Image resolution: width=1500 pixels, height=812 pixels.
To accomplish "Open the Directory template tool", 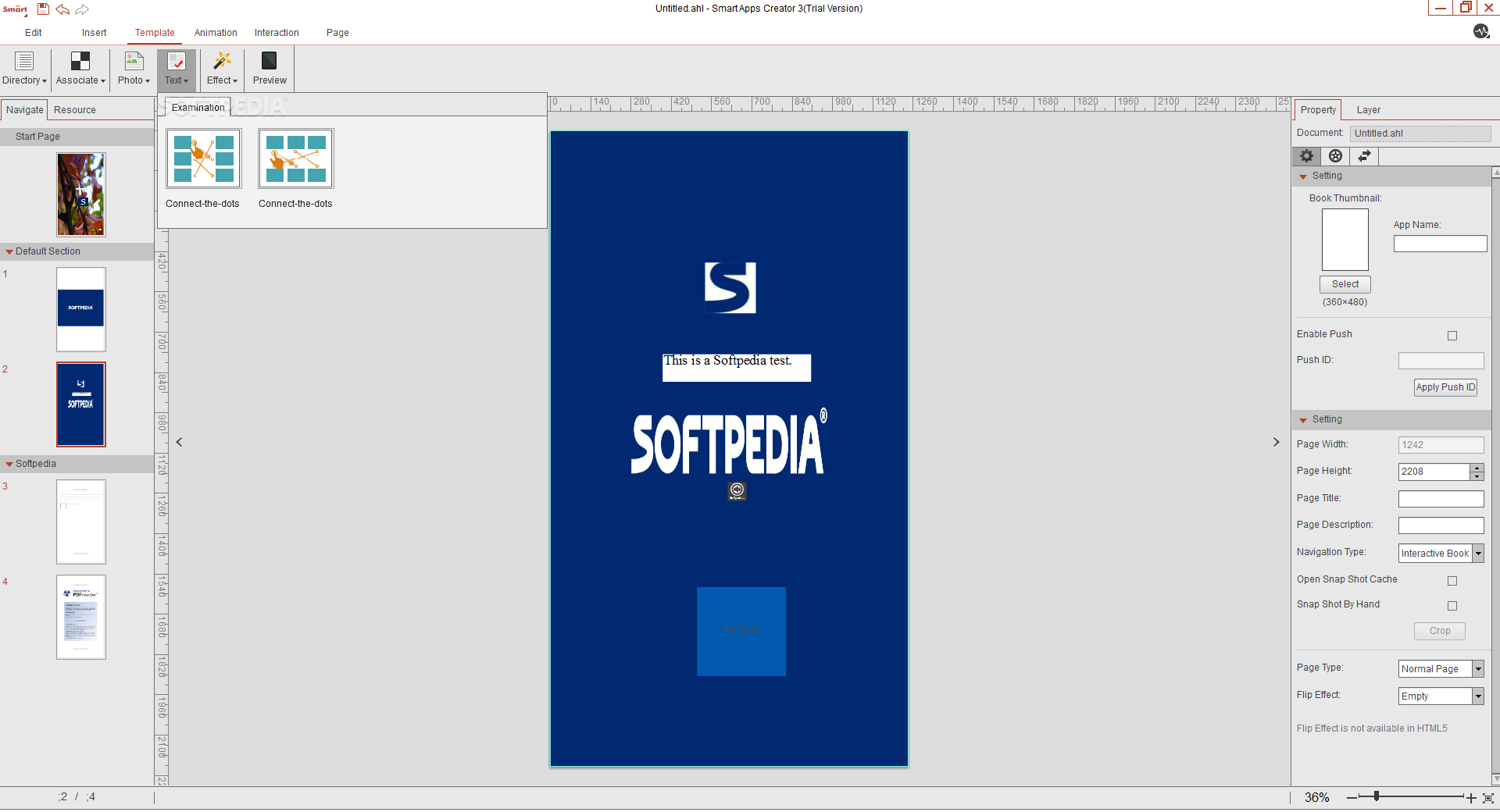I will pos(24,69).
